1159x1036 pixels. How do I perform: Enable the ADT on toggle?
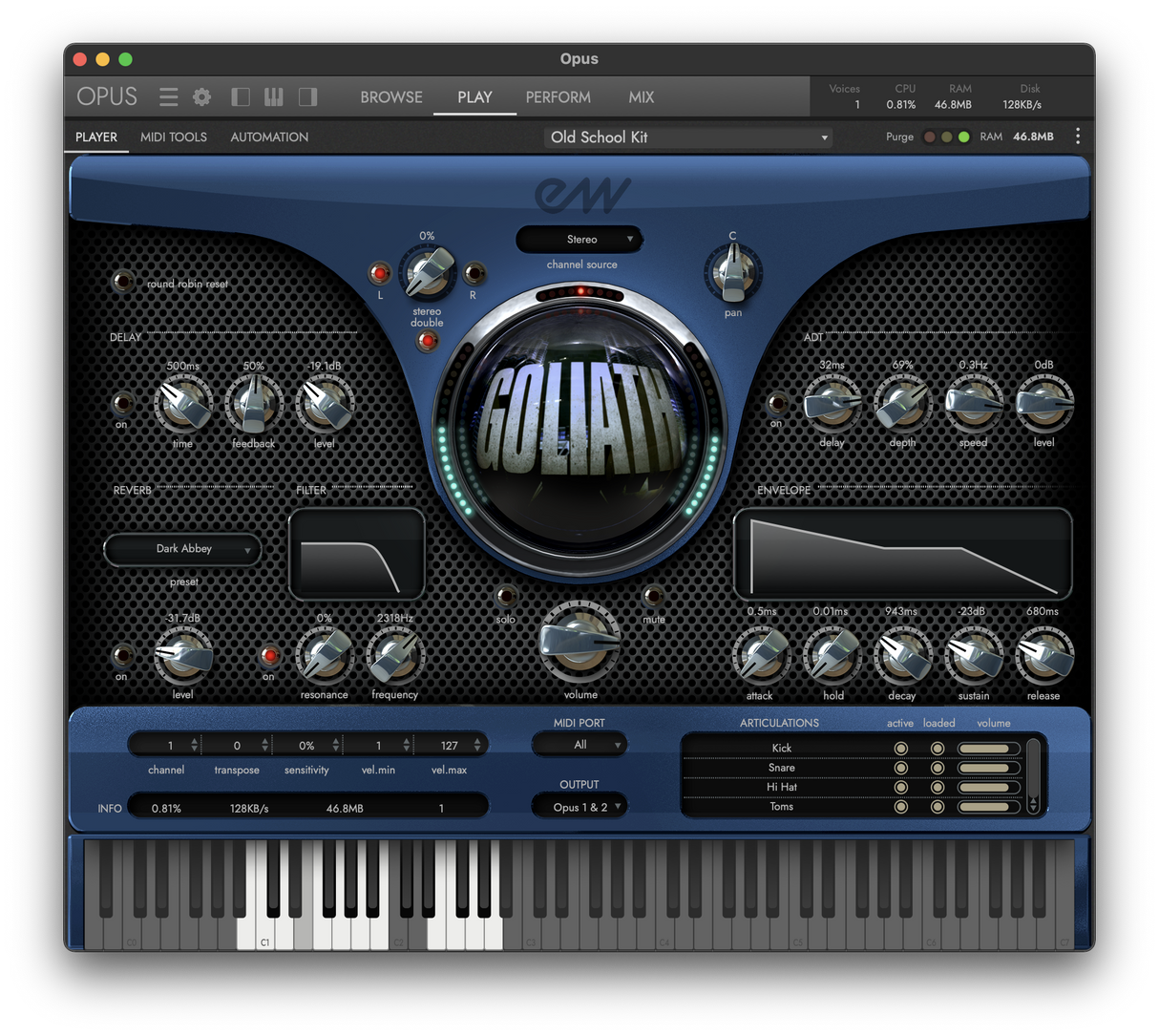tap(776, 404)
